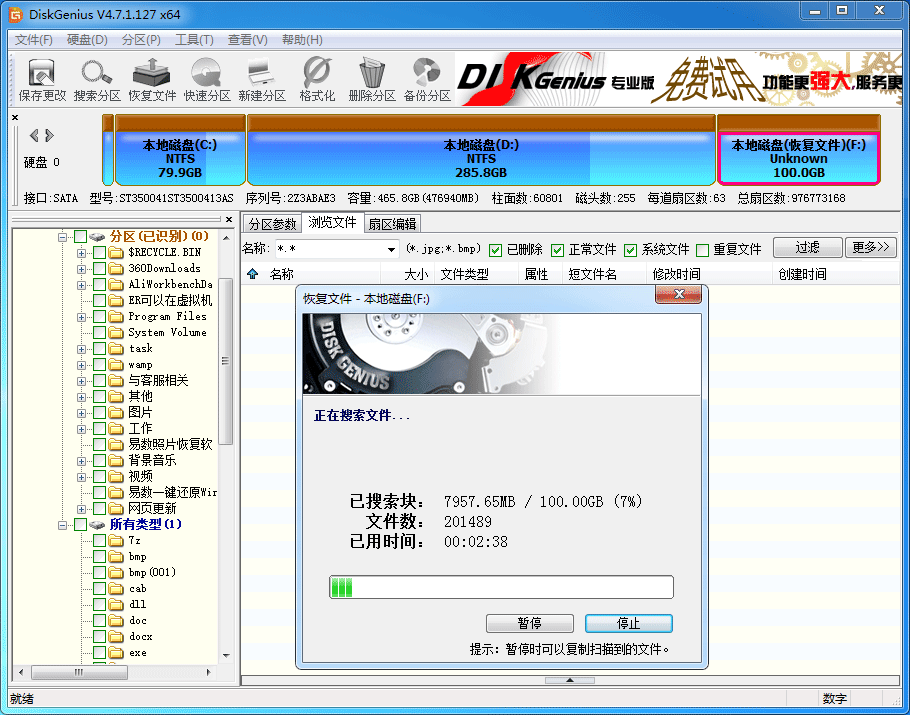This screenshot has width=910, height=715.
Task: Stop the scan with 停止 button
Action: pyautogui.click(x=629, y=623)
